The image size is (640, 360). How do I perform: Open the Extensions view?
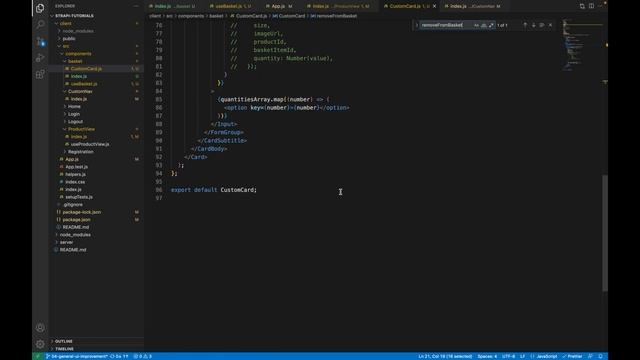[x=40, y=74]
